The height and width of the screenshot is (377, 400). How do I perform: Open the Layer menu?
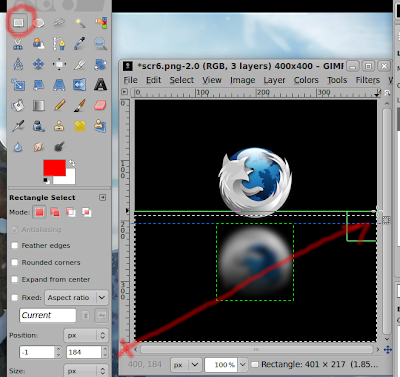(x=274, y=80)
